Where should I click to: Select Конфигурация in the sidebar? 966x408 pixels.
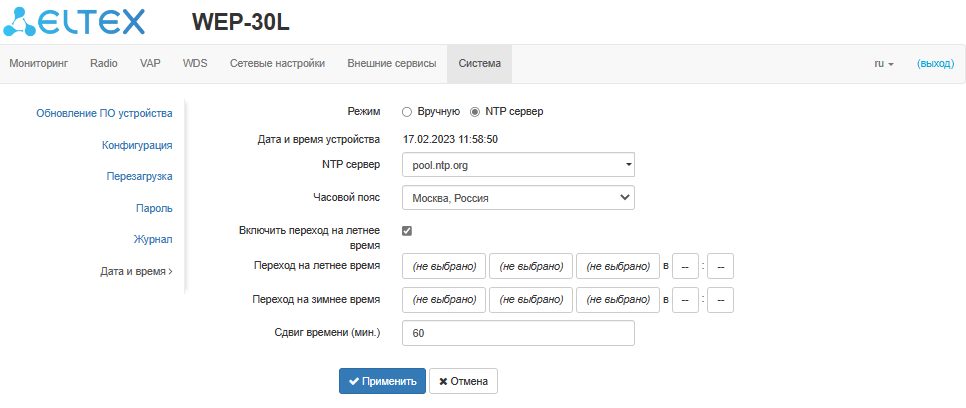[x=137, y=145]
